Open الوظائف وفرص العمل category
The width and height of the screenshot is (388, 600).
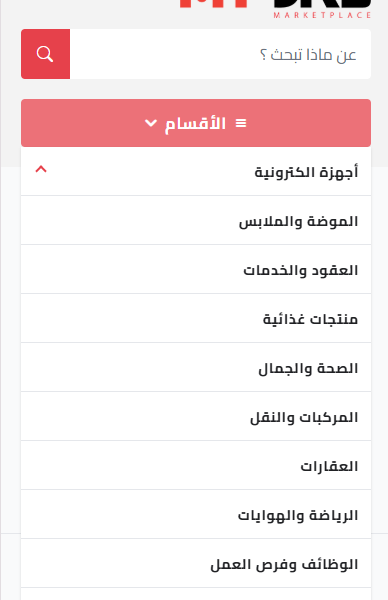[196, 563]
